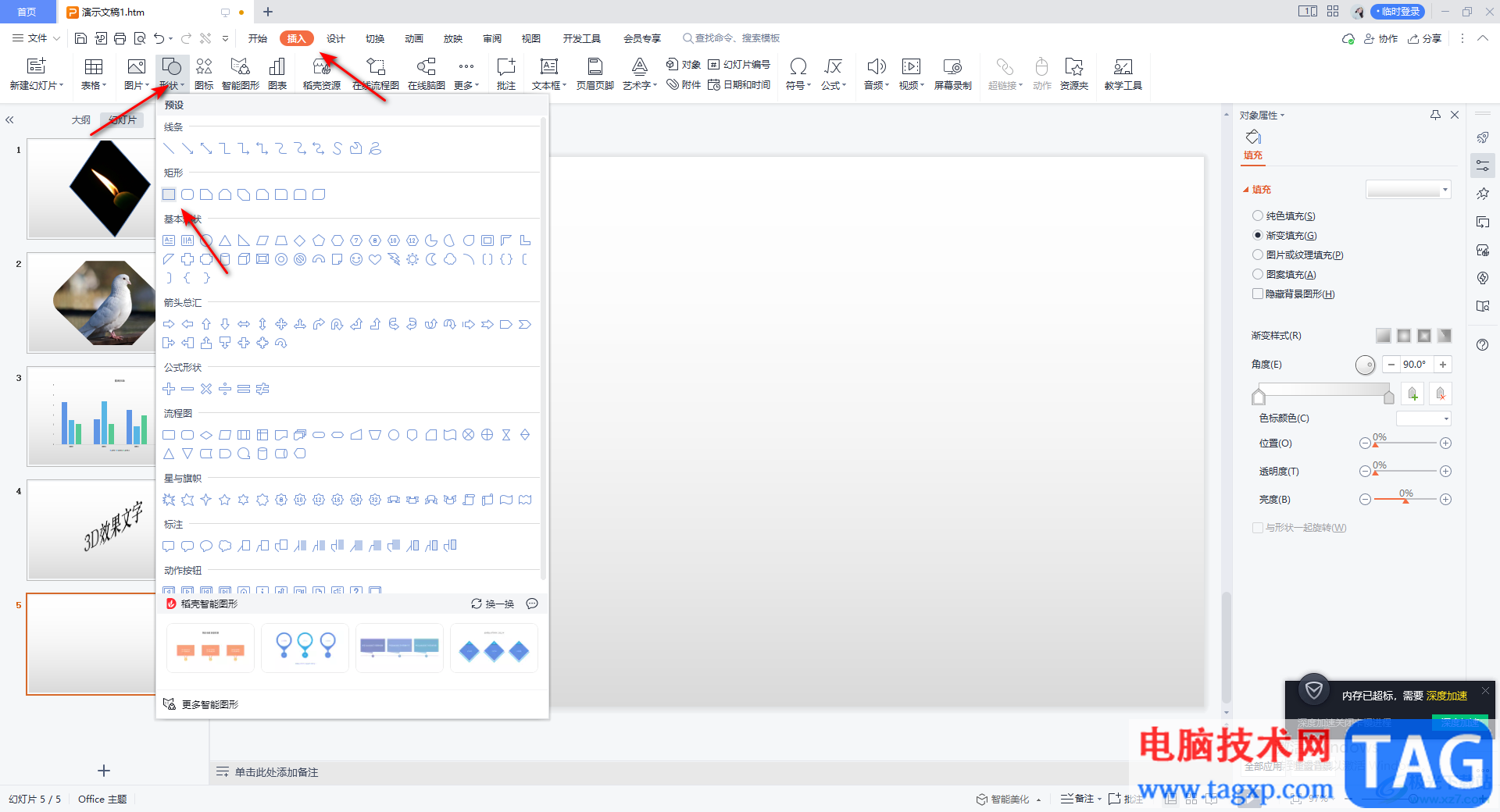Select 图案填充 pattern fill
Image resolution: width=1500 pixels, height=812 pixels.
click(1284, 274)
